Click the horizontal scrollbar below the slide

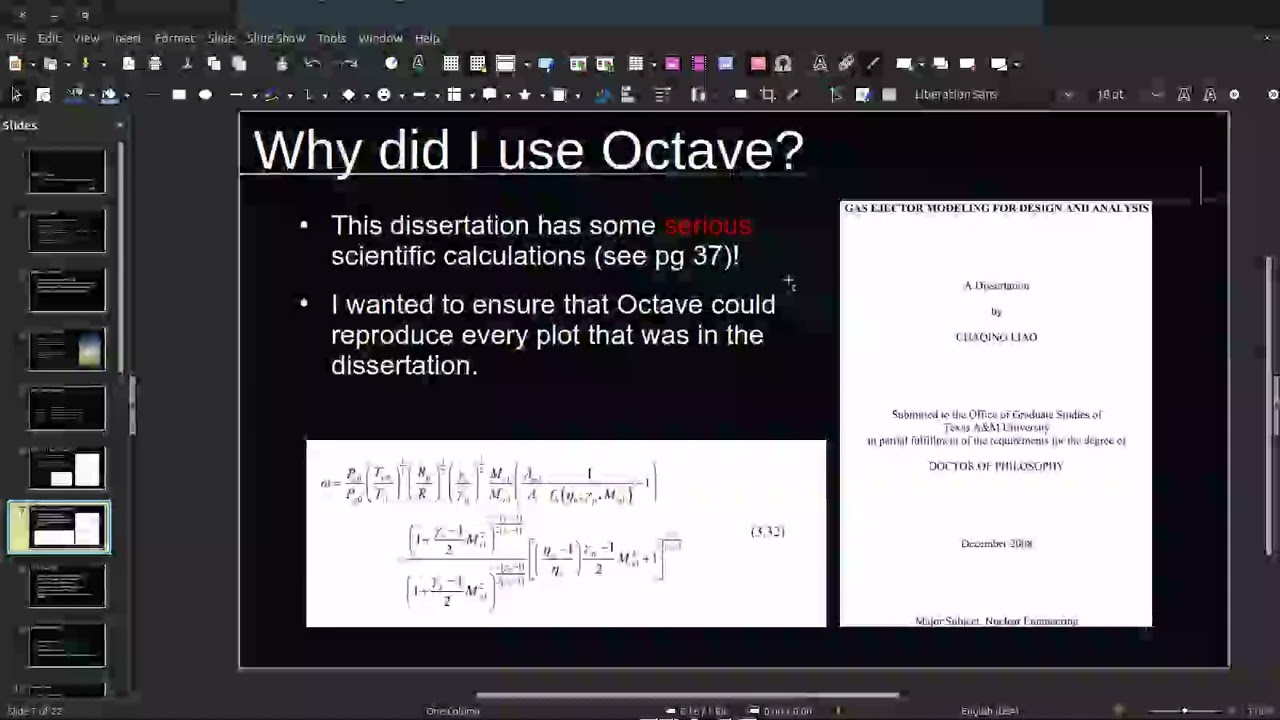pyautogui.click(x=688, y=695)
